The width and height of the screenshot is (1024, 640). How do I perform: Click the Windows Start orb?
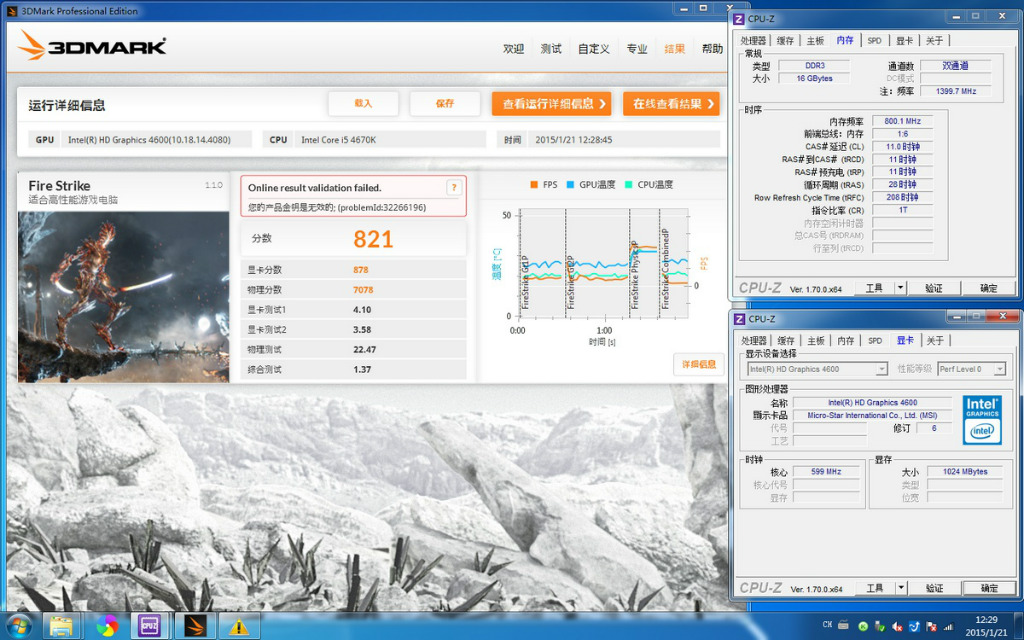18,626
